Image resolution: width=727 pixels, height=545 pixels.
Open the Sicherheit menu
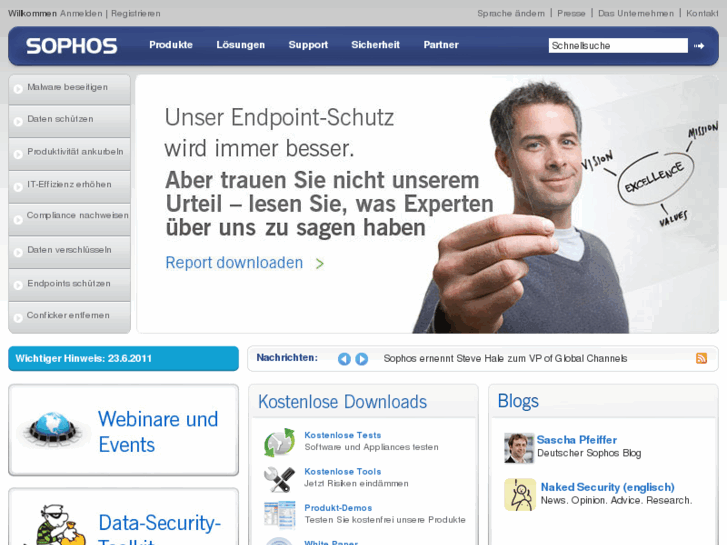tap(375, 45)
